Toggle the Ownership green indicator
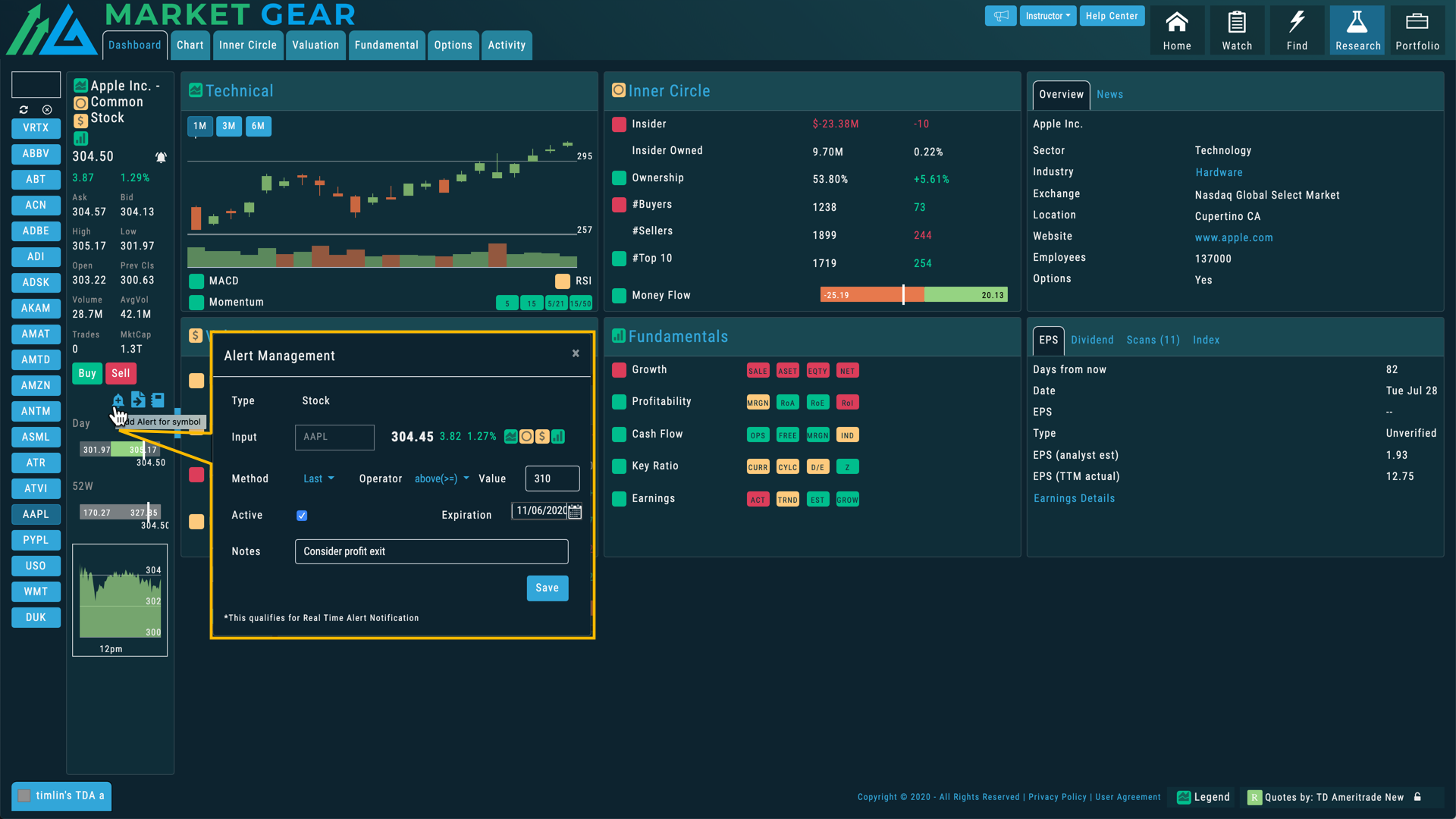 tap(619, 178)
